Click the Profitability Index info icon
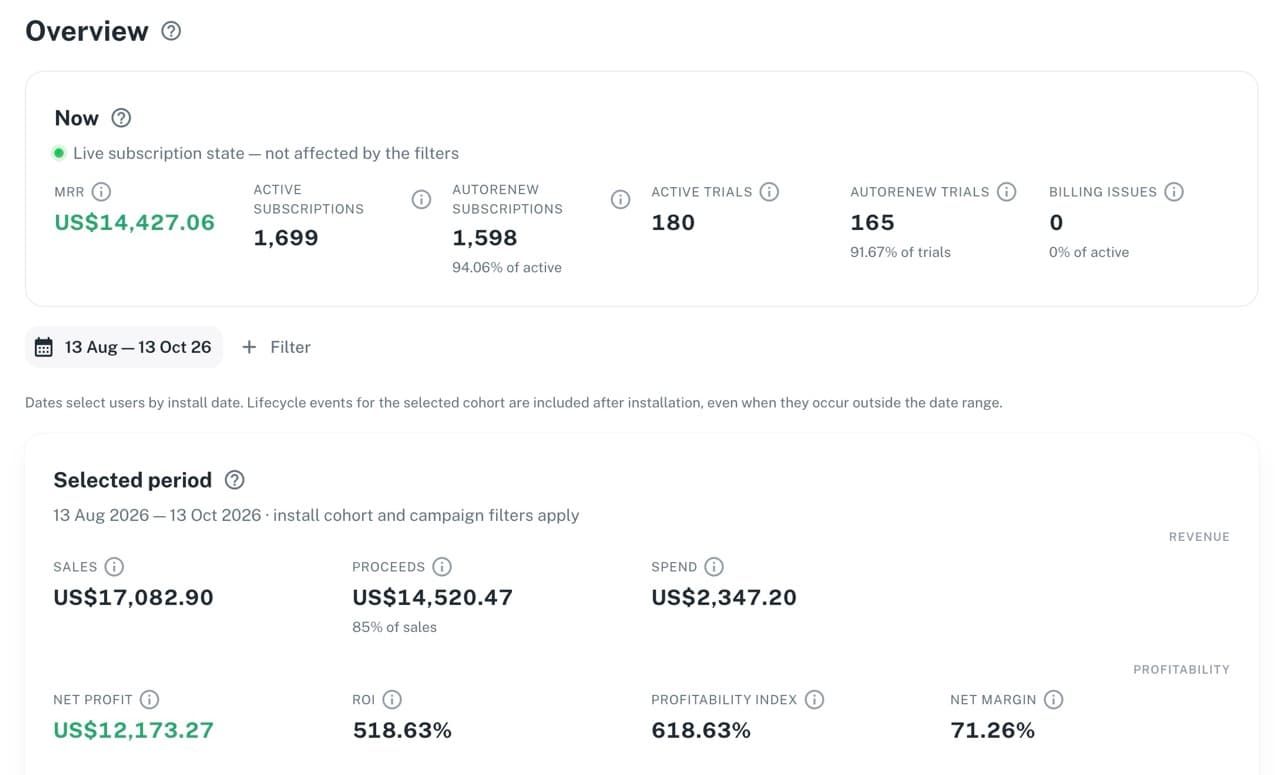This screenshot has width=1280, height=775. click(814, 699)
